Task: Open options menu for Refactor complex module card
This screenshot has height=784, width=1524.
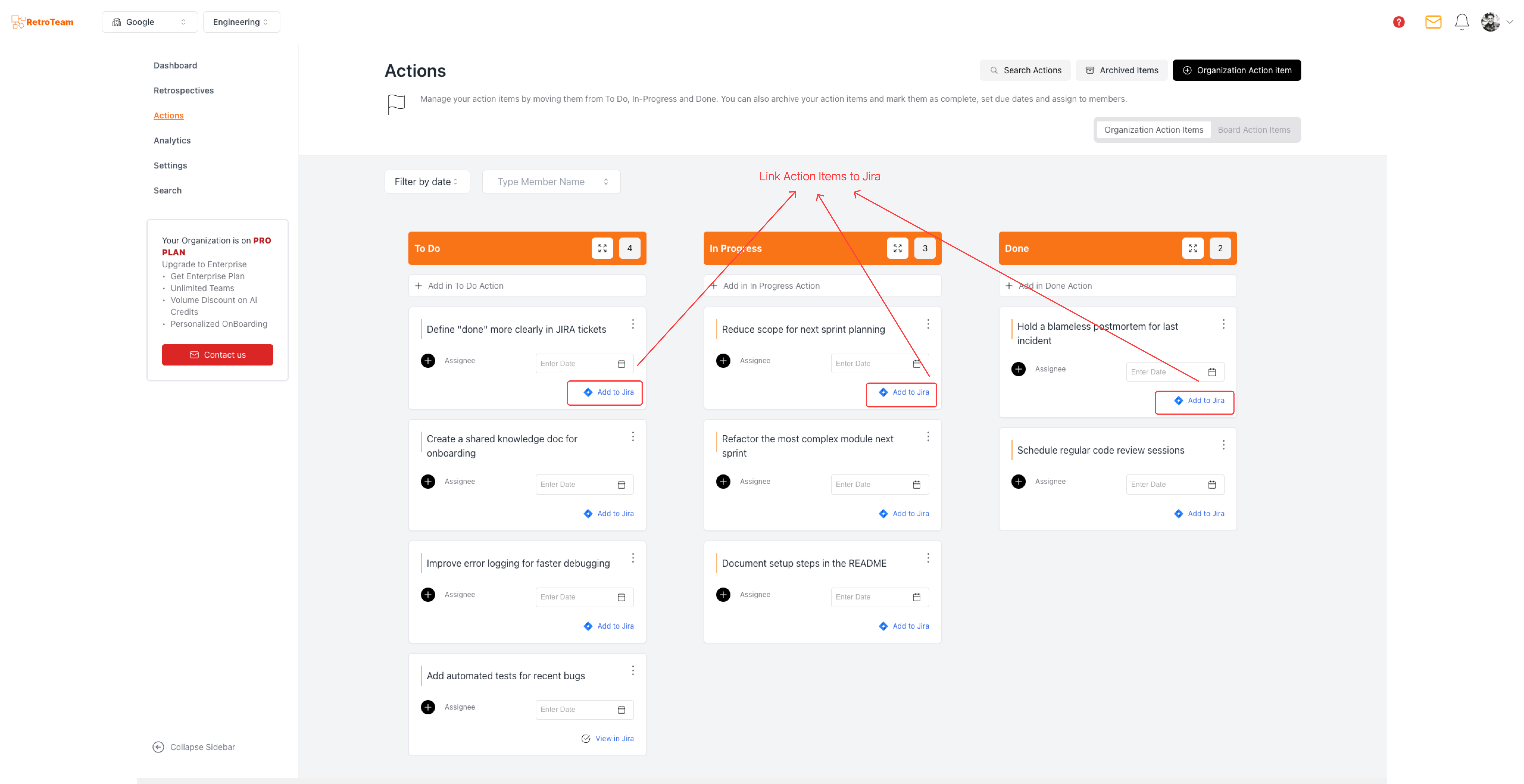Action: tap(928, 437)
